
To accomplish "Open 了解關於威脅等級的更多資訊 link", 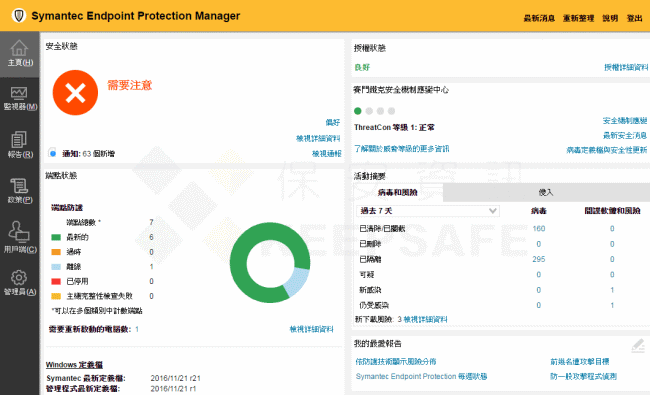I will click(x=401, y=148).
